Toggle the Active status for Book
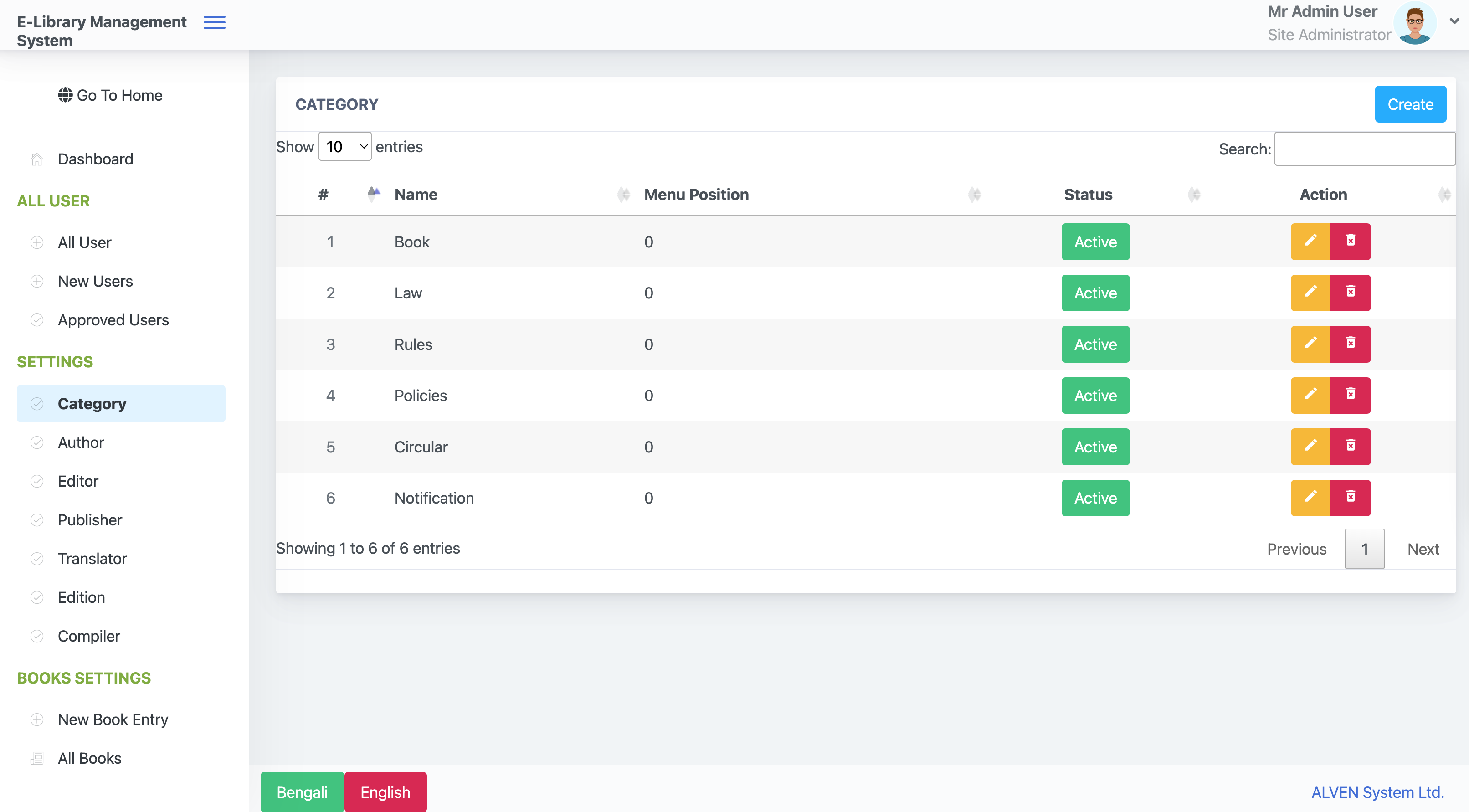This screenshot has width=1469, height=812. 1095,242
